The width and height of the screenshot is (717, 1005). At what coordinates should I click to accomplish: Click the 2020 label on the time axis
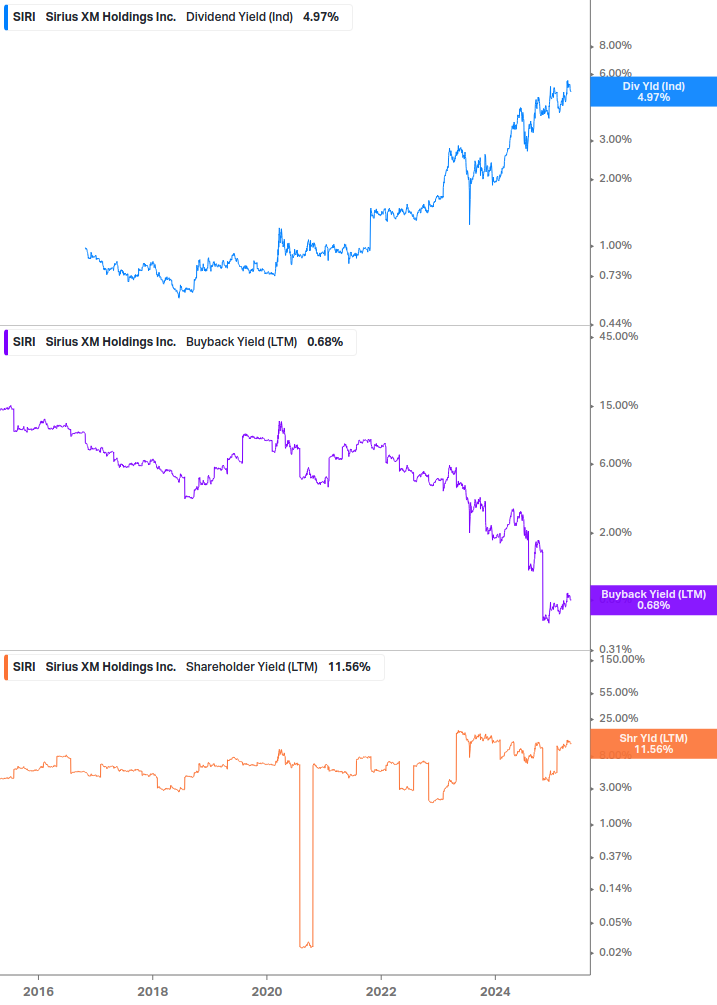point(267,992)
